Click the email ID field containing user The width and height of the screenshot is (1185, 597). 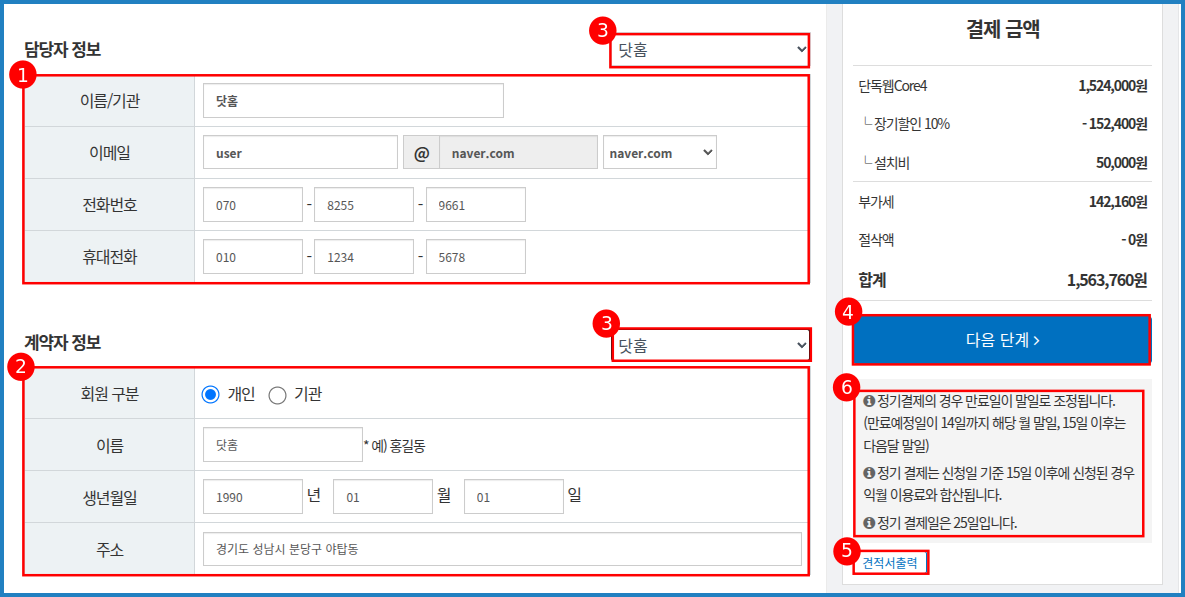point(299,153)
